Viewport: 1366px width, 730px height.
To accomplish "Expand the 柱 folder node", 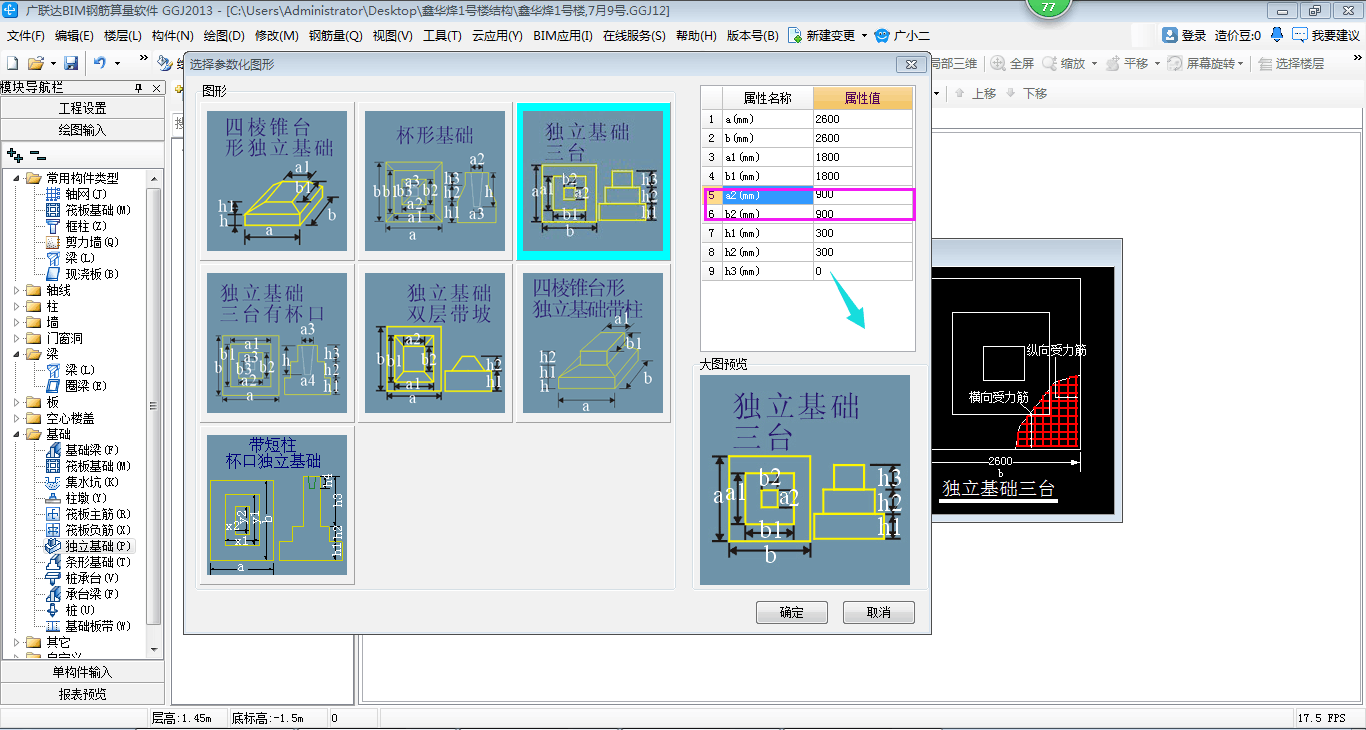I will pos(17,306).
